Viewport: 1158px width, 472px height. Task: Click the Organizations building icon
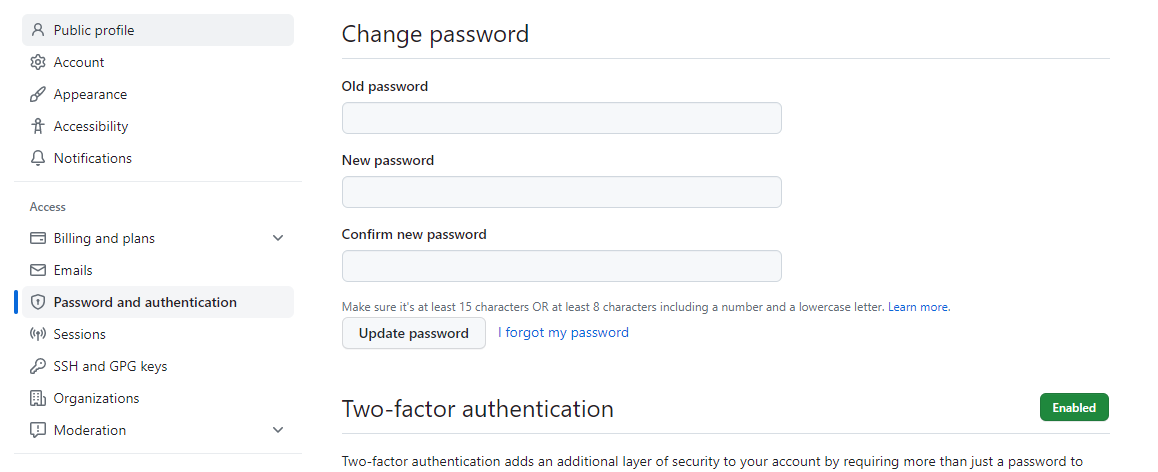point(38,398)
